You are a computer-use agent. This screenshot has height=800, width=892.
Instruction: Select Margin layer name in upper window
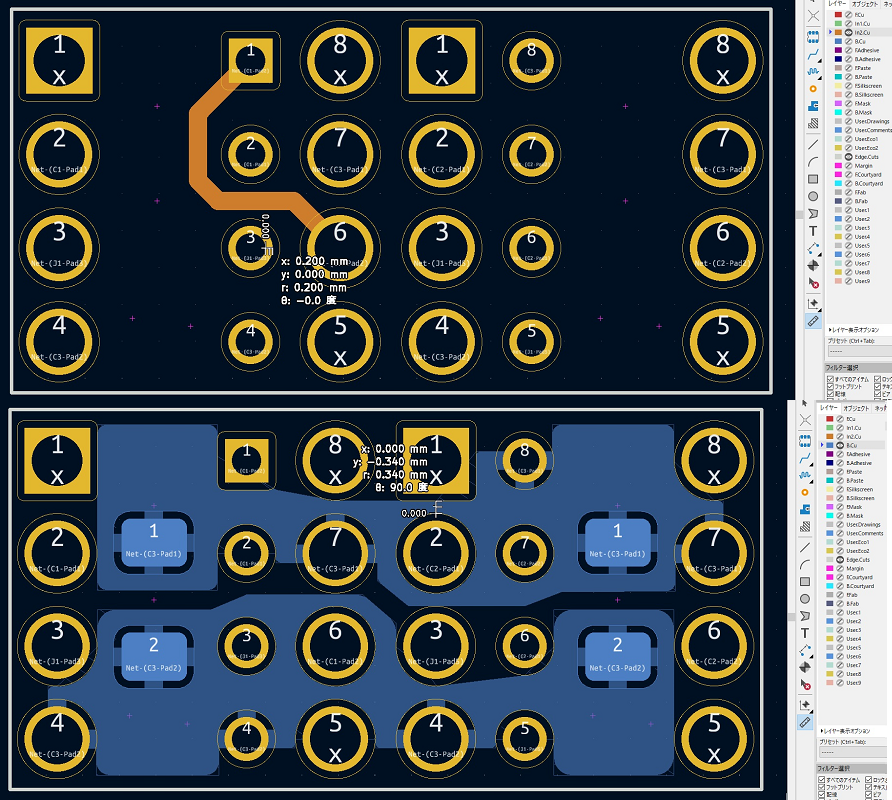point(863,166)
